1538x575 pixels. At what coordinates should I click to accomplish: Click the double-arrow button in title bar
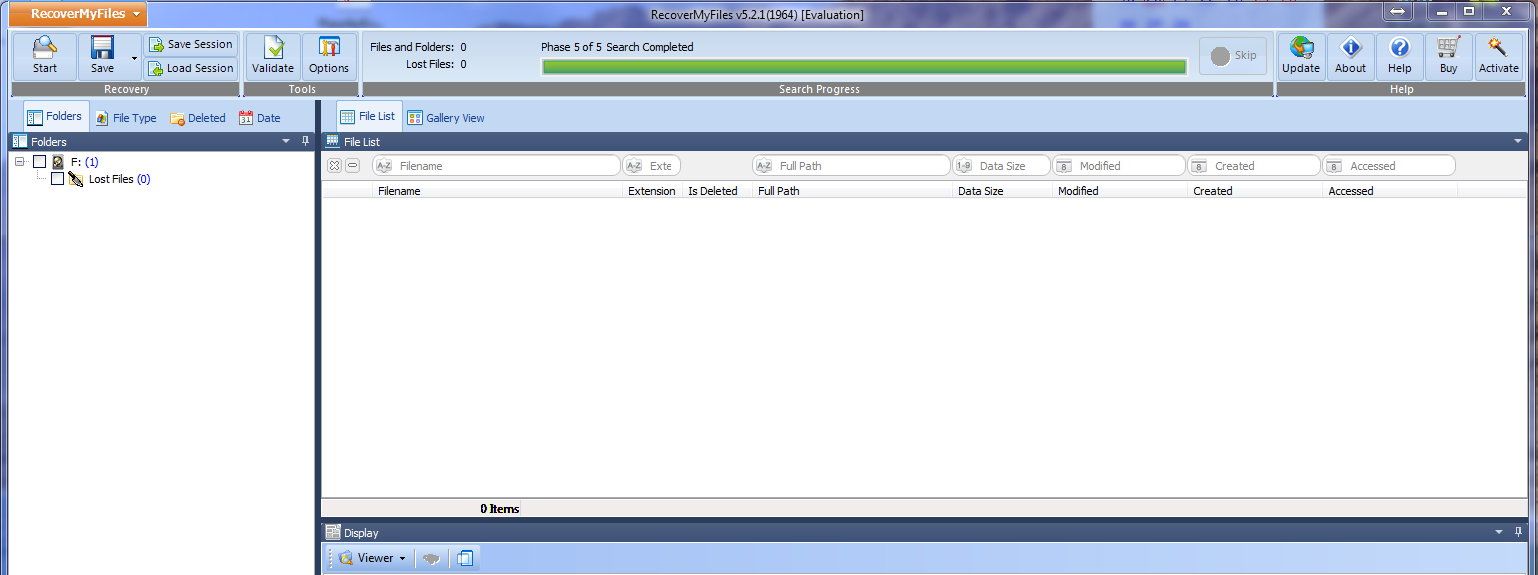point(1398,11)
